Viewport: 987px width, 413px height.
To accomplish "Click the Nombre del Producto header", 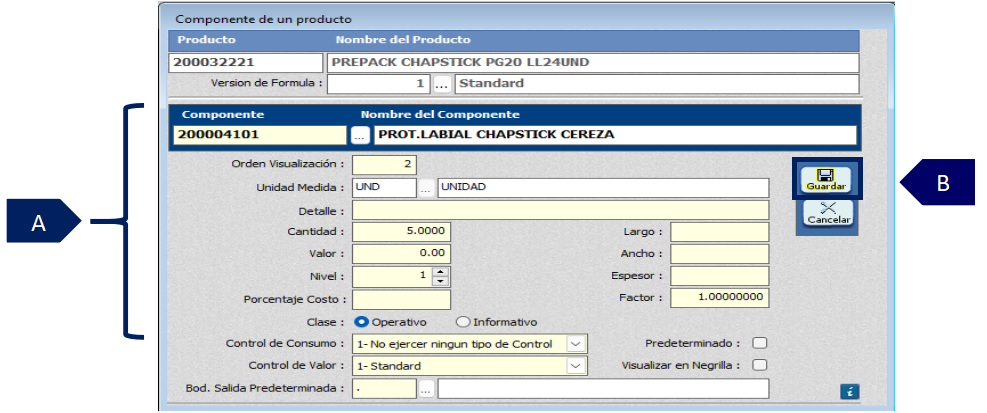I will pyautogui.click(x=403, y=40).
